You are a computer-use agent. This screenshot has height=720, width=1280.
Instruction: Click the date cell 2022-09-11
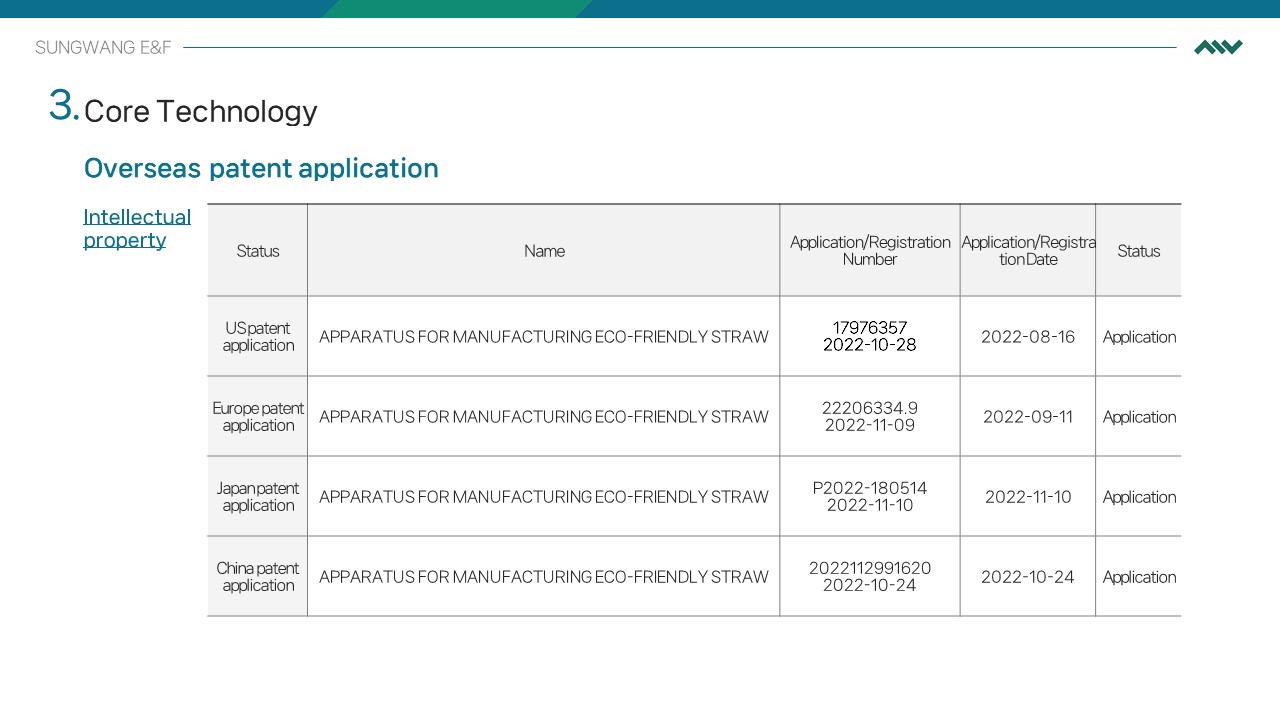(x=1028, y=417)
